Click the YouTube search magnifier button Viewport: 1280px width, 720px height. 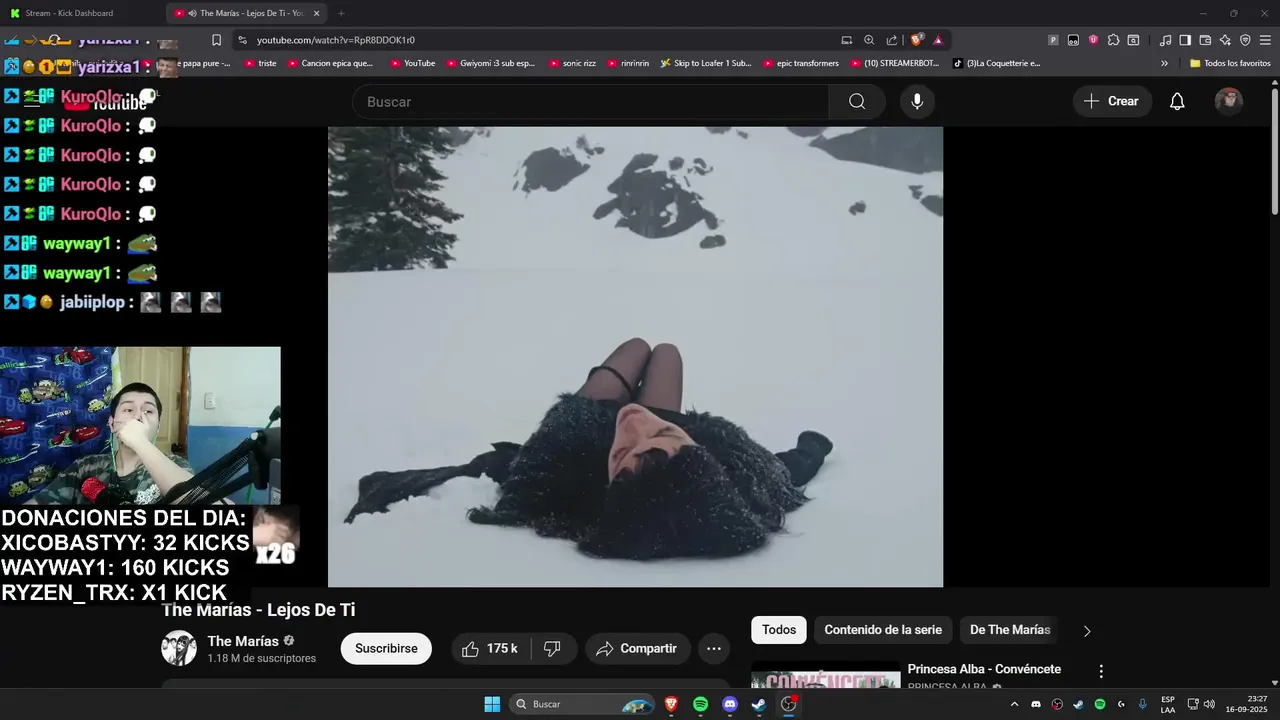[x=857, y=101]
